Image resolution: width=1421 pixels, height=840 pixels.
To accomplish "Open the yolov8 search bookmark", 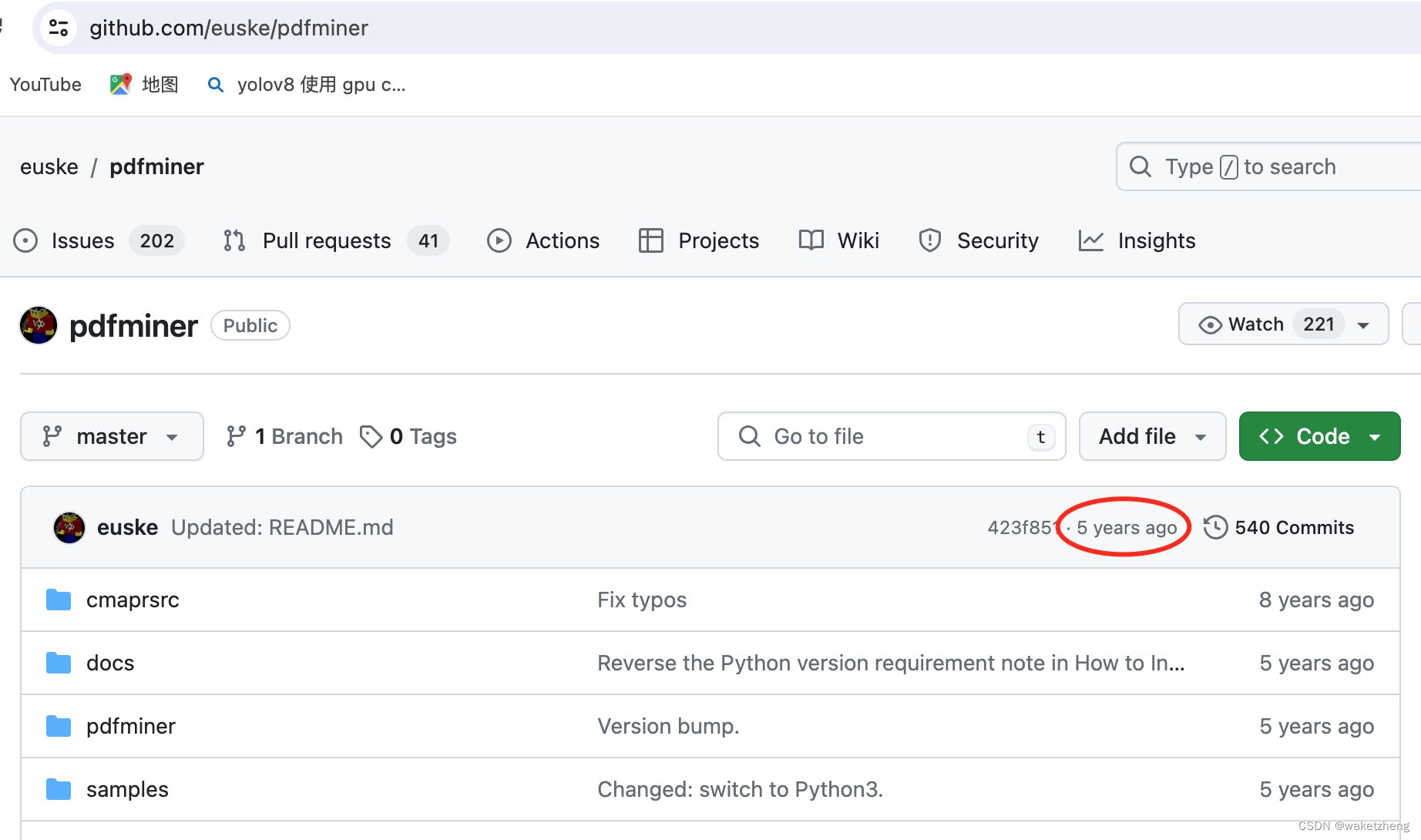I will [306, 84].
